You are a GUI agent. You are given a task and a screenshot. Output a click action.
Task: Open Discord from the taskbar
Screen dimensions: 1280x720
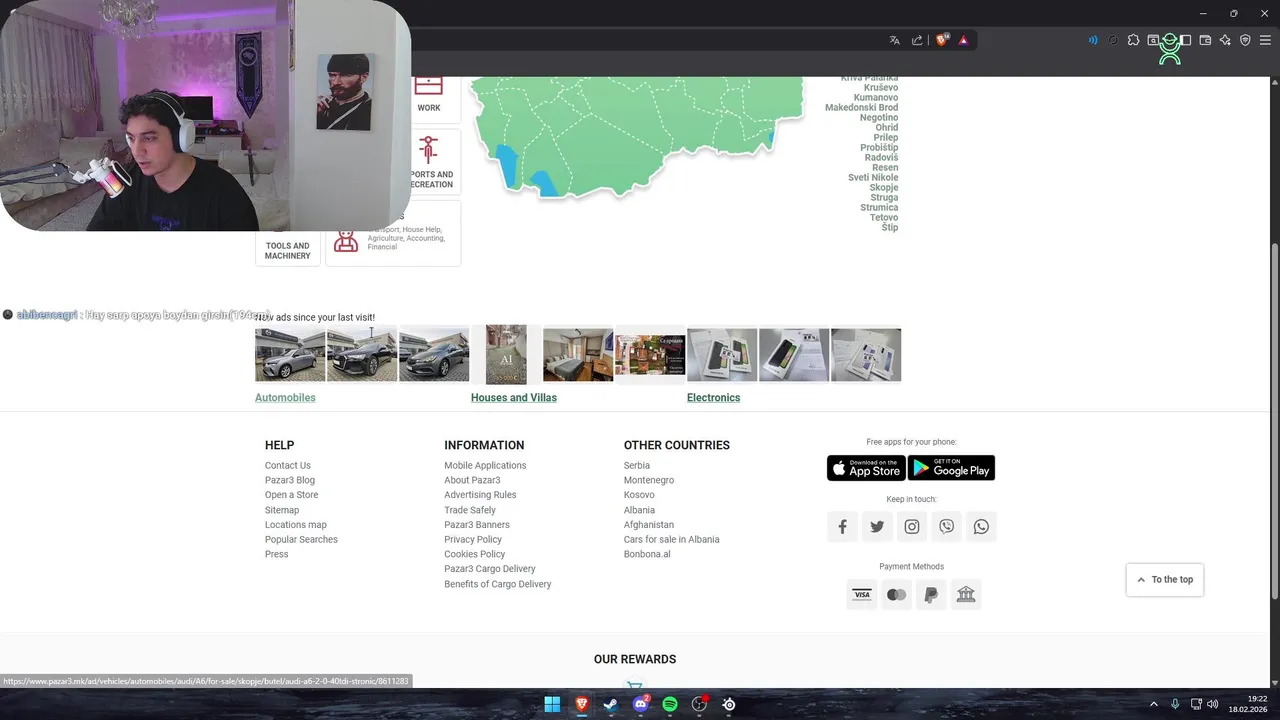[641, 704]
